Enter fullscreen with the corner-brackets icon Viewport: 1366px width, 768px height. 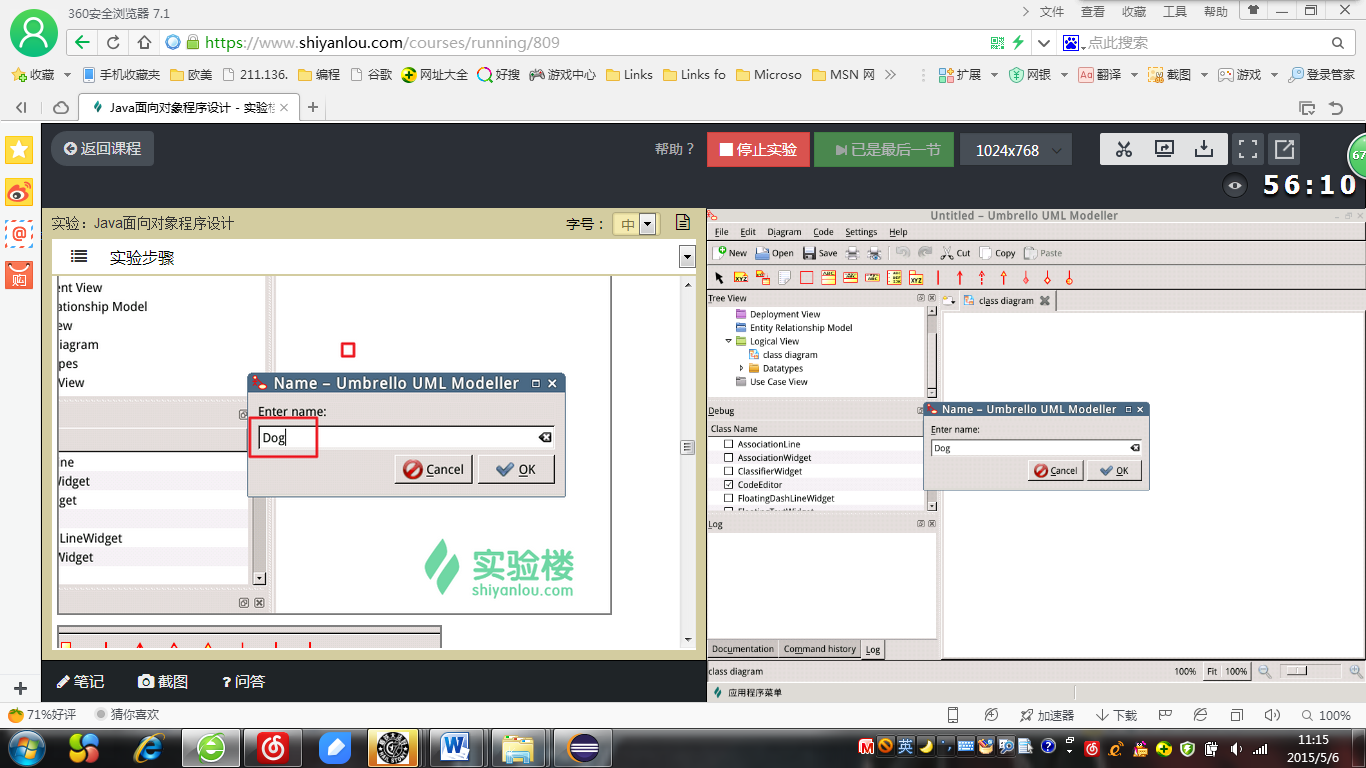(1247, 149)
